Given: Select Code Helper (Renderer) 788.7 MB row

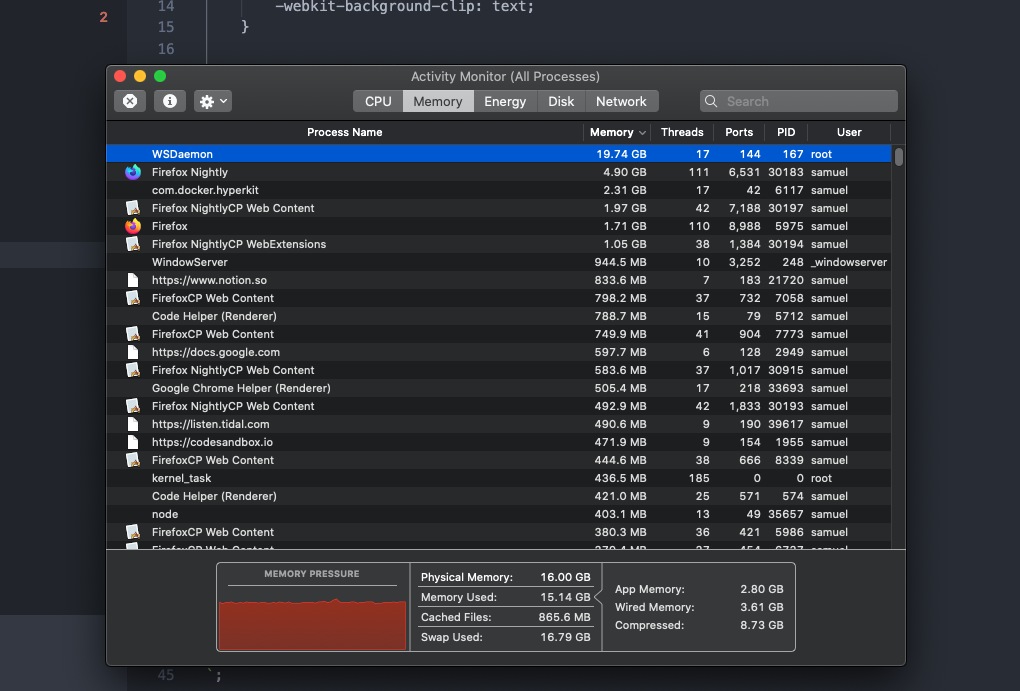Looking at the screenshot, I should pyautogui.click(x=499, y=316).
